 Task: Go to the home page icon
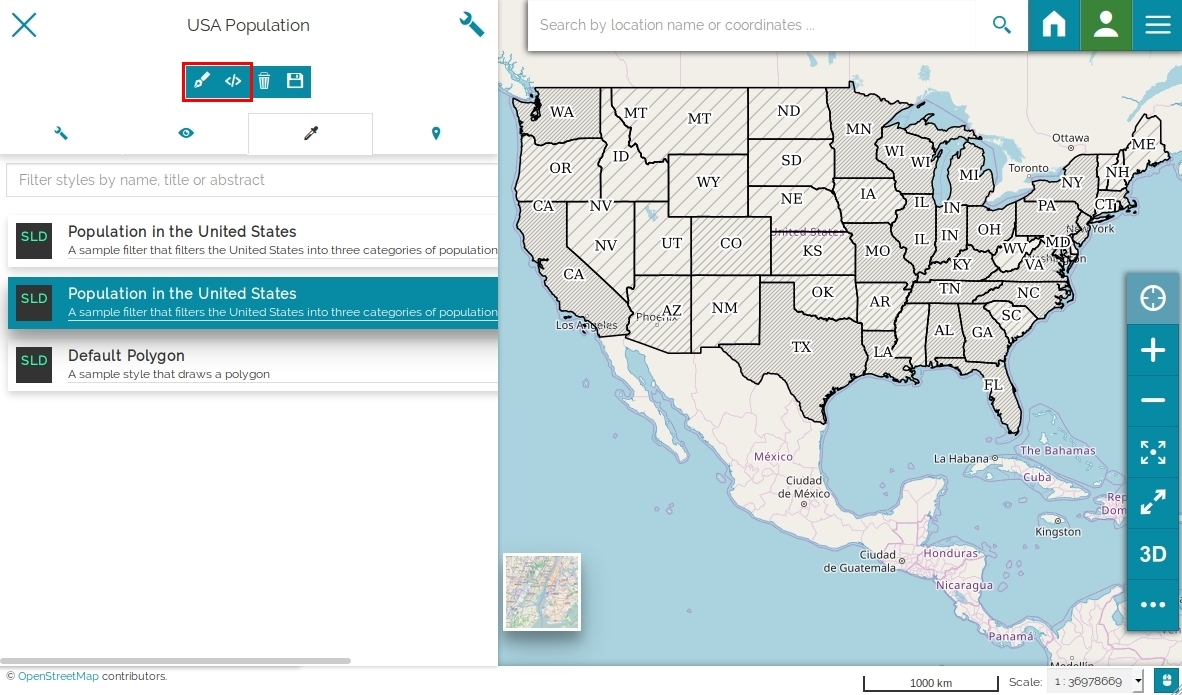pyautogui.click(x=1054, y=25)
